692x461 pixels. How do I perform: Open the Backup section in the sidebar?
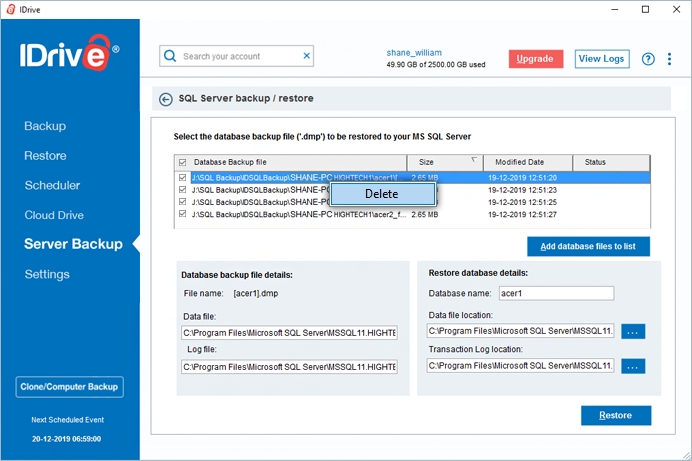pyautogui.click(x=45, y=126)
